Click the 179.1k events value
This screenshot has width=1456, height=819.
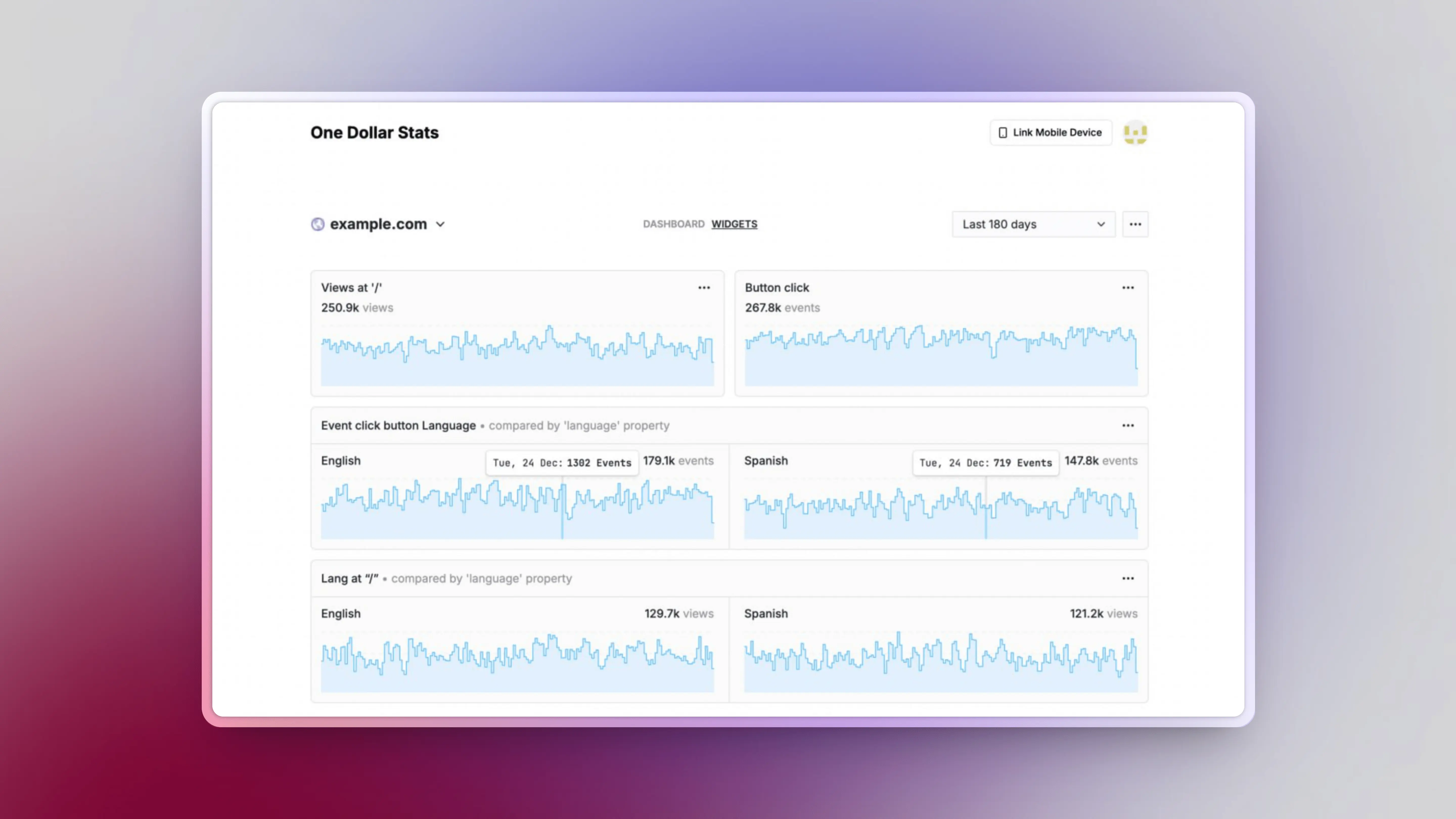678,461
